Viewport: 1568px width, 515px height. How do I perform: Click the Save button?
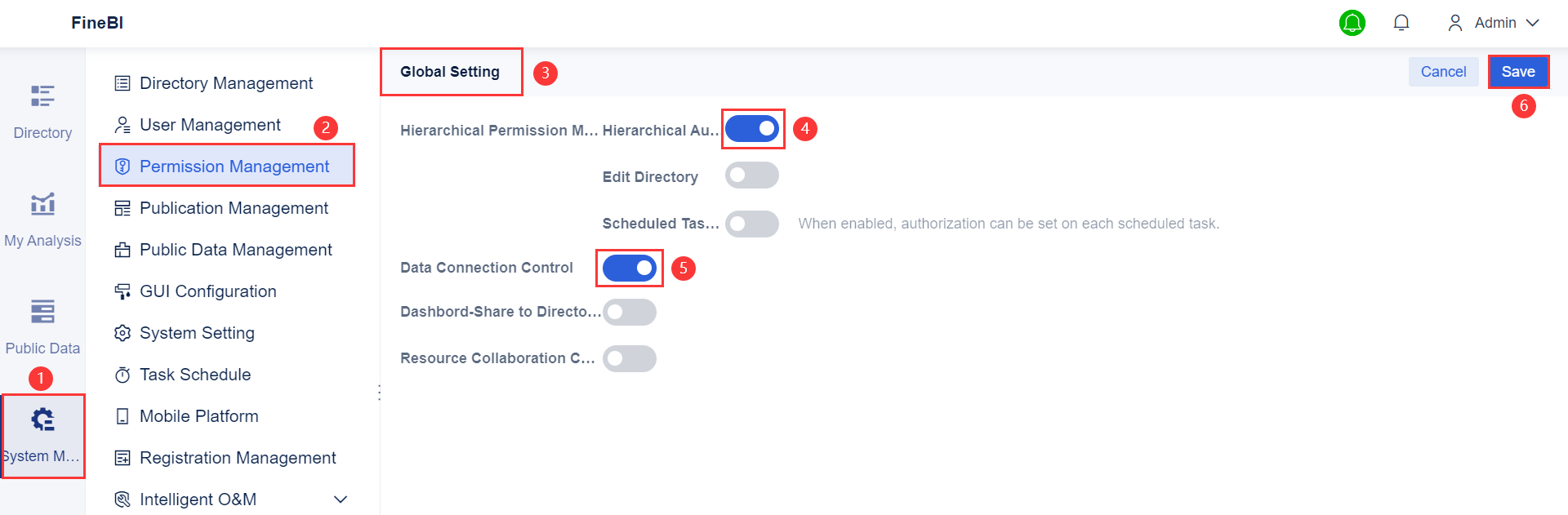(1518, 72)
